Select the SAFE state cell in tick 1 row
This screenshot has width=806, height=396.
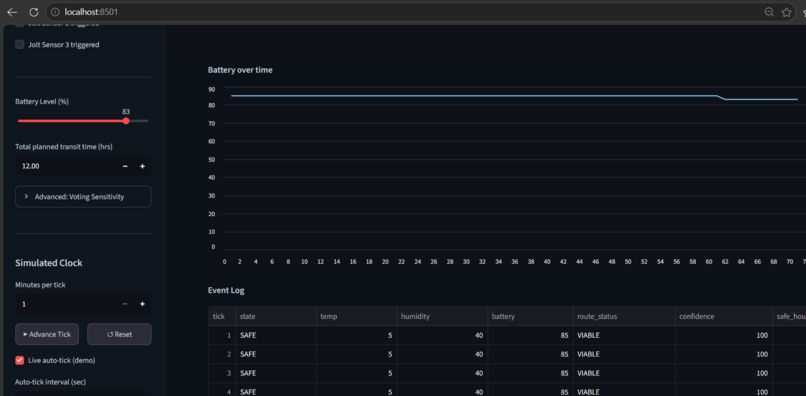pos(276,335)
